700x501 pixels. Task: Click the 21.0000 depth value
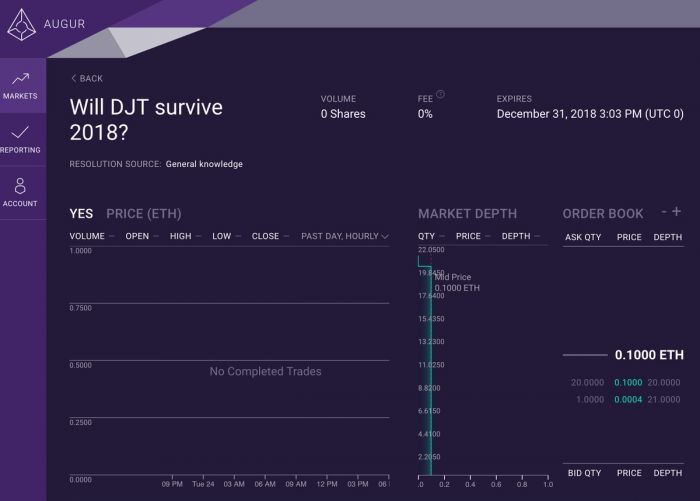tap(664, 400)
